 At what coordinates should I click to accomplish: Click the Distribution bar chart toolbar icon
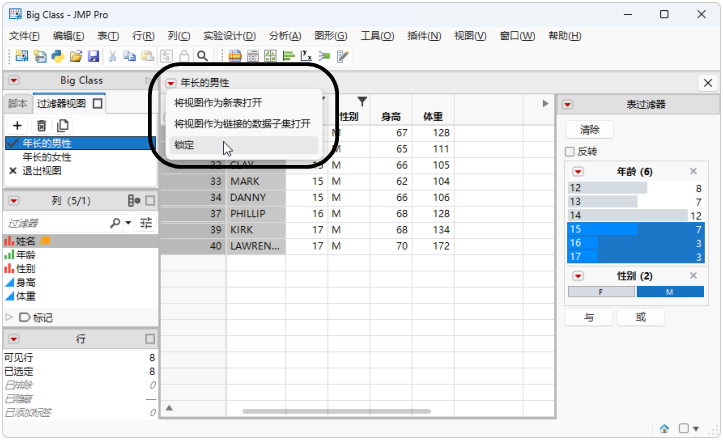pos(289,56)
